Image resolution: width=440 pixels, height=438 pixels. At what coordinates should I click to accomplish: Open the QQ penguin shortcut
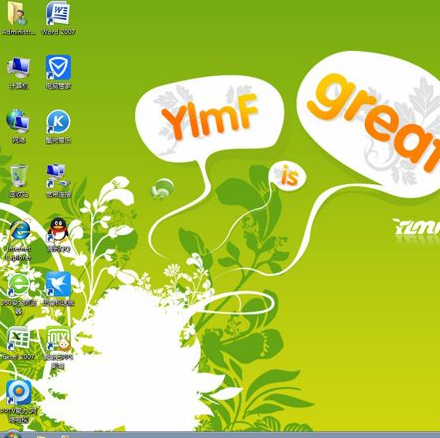(58, 230)
